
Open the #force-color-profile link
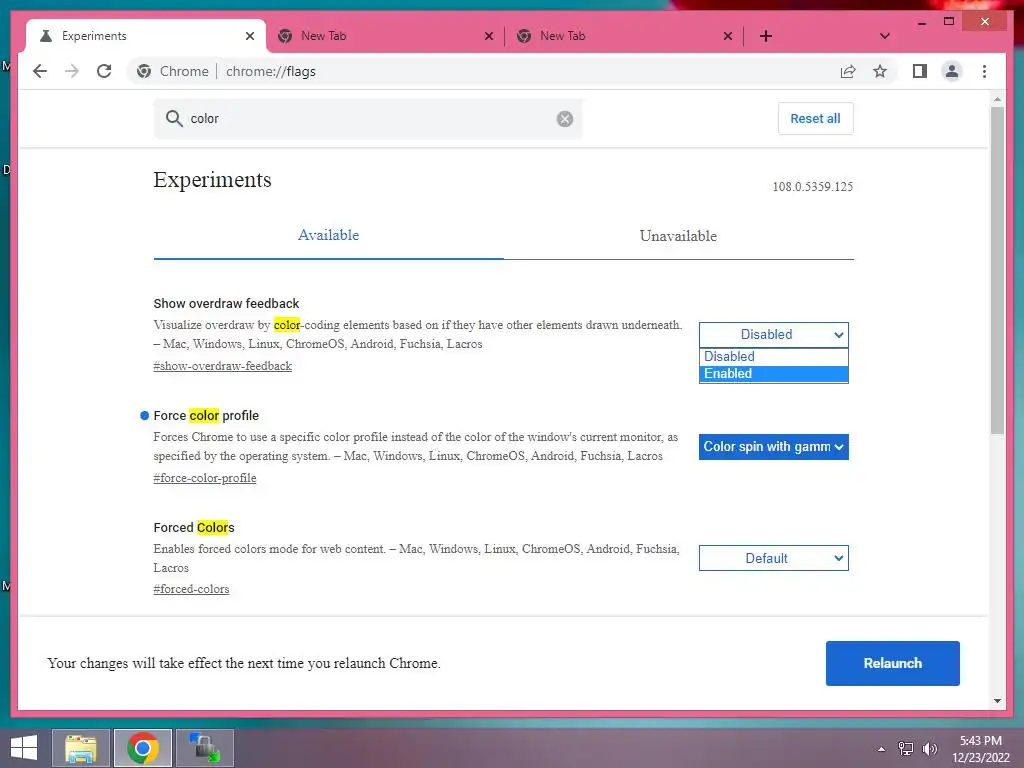205,478
